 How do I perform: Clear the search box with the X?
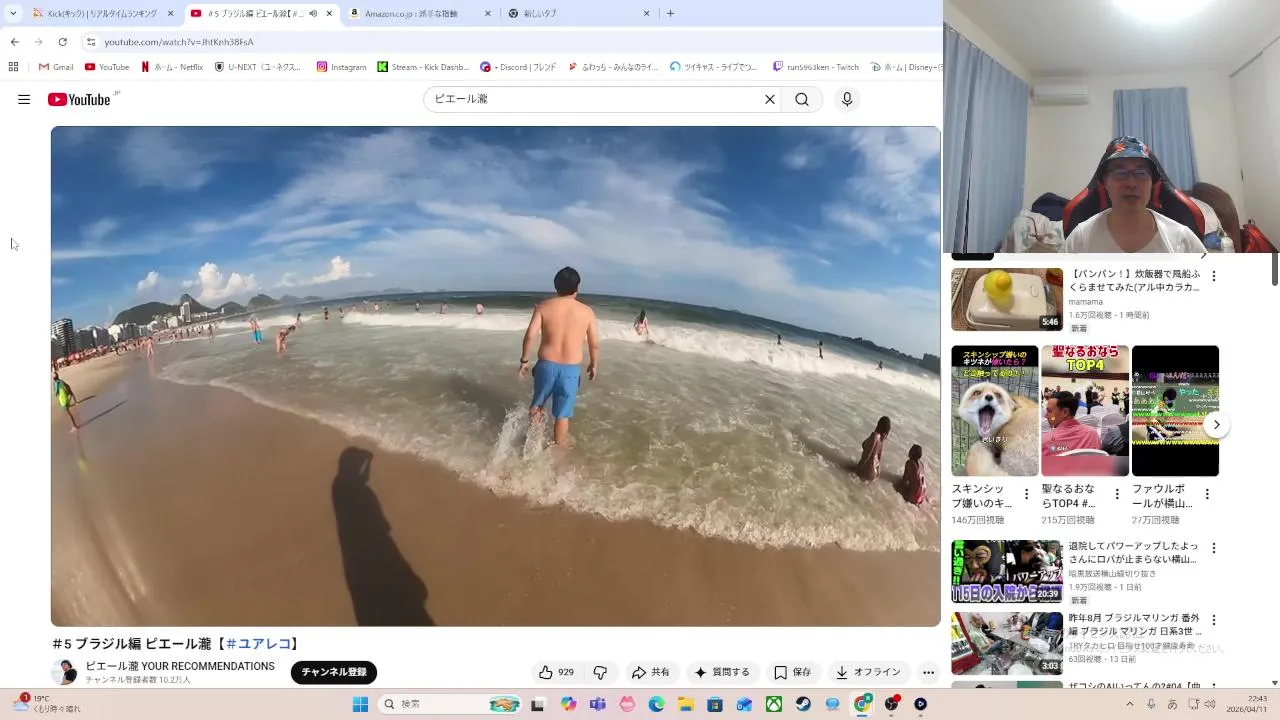770,99
